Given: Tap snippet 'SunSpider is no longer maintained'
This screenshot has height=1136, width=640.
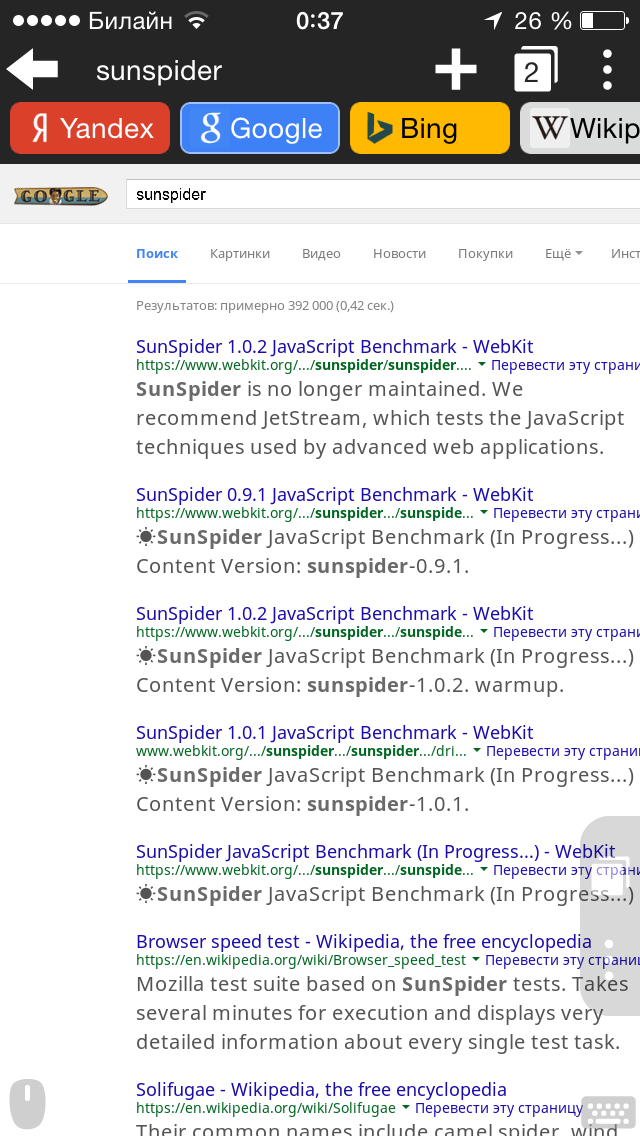Looking at the screenshot, I should (x=311, y=389).
